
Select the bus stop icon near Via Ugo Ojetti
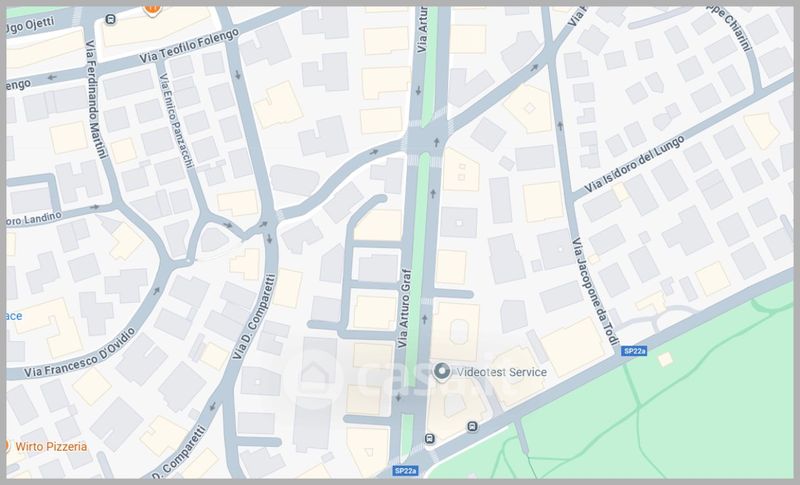coord(110,19)
